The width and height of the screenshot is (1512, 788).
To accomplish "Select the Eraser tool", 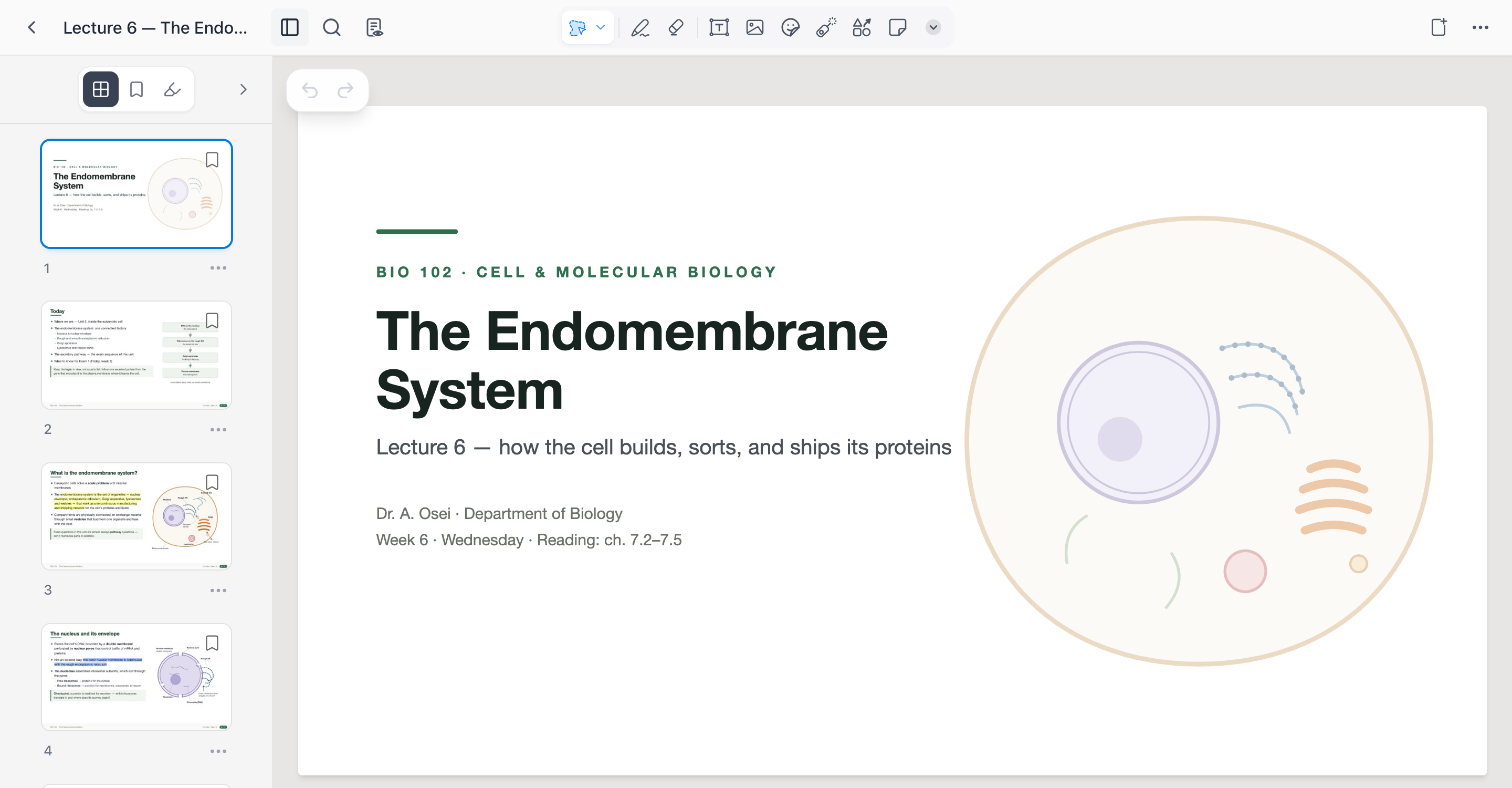I will (676, 28).
